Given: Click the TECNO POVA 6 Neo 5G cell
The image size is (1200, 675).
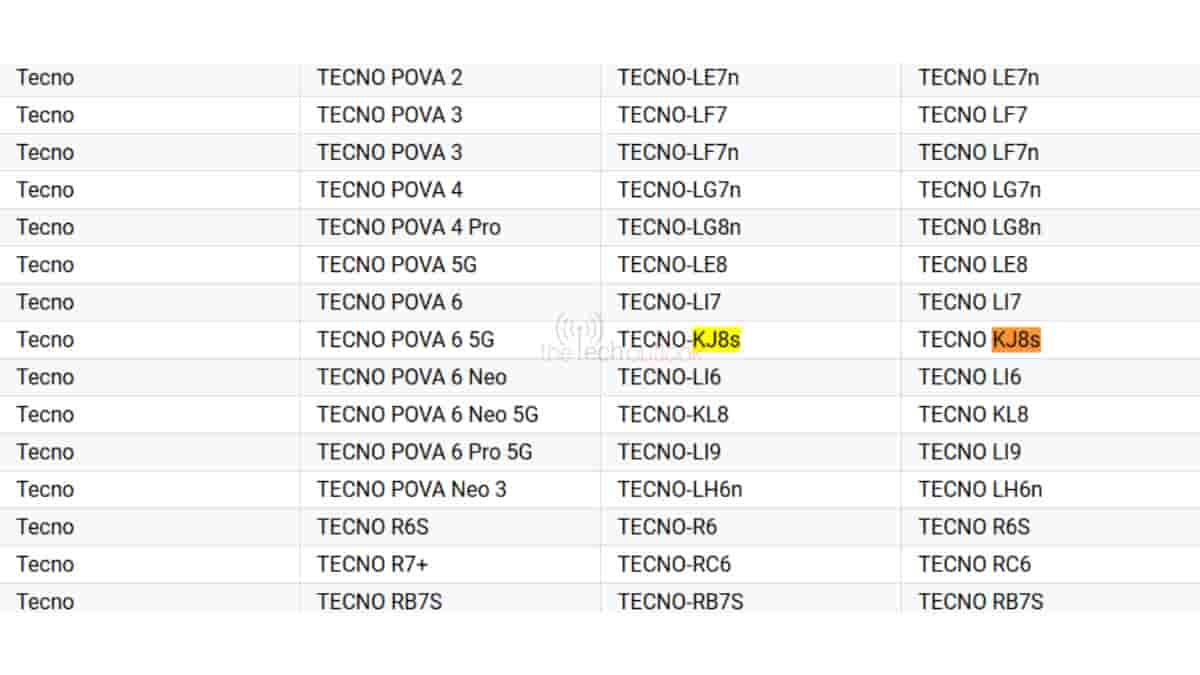Looking at the screenshot, I should click(428, 414).
